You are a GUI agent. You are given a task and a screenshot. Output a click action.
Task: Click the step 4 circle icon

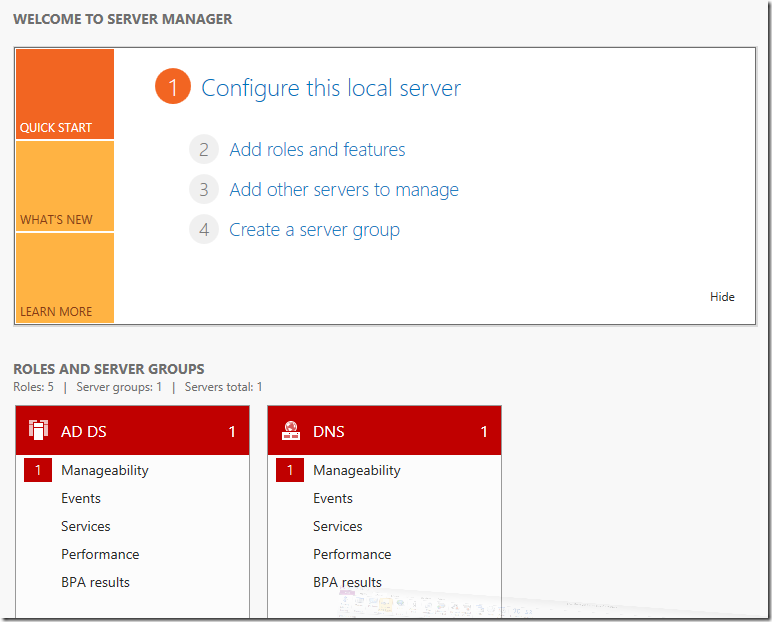(x=204, y=230)
